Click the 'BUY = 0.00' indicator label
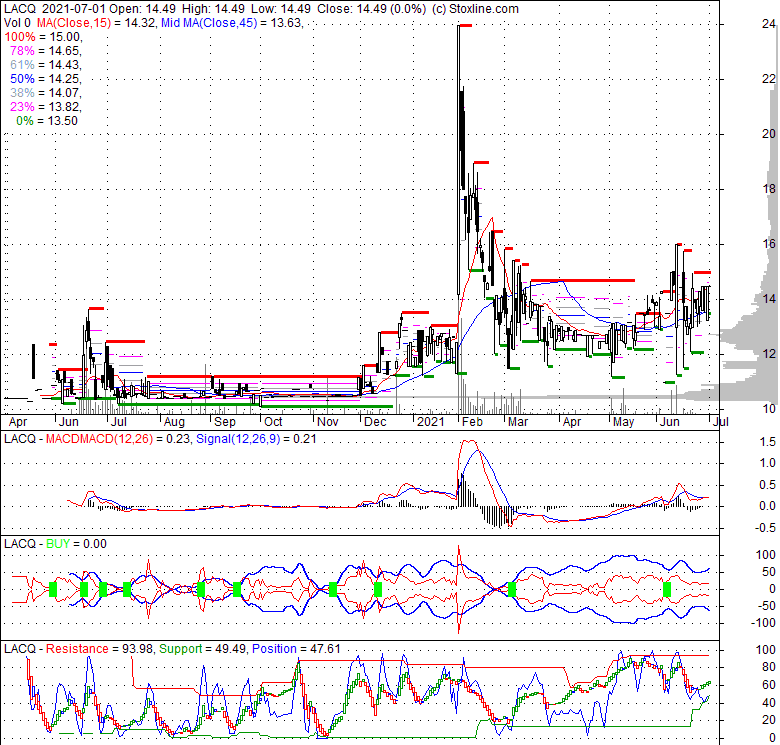The height and width of the screenshot is (745, 780). point(76,544)
